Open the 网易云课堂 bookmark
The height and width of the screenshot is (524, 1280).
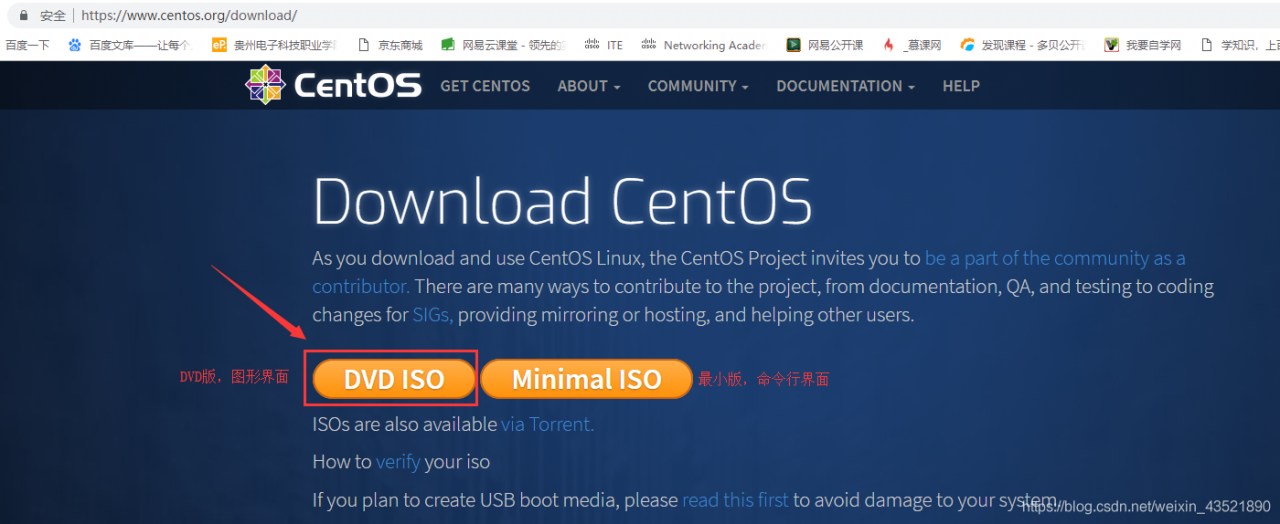pos(504,45)
